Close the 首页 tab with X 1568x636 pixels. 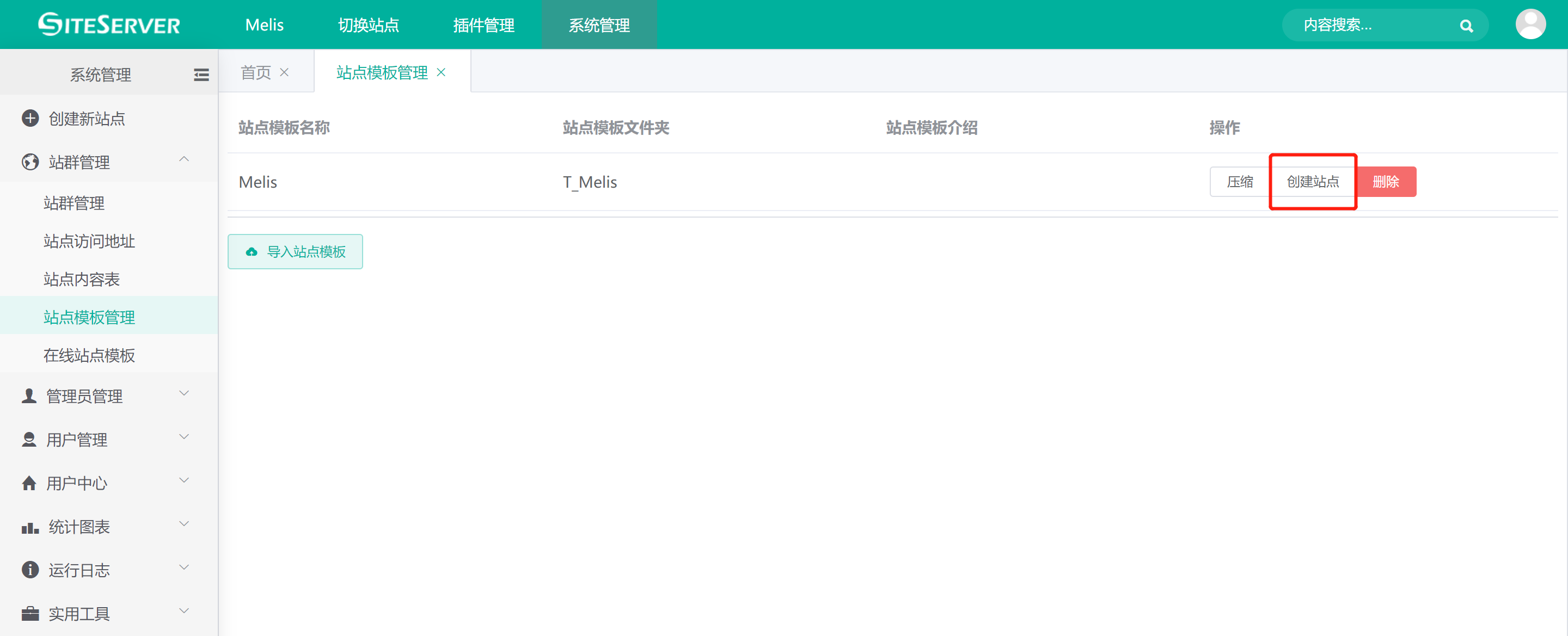pyautogui.click(x=284, y=72)
